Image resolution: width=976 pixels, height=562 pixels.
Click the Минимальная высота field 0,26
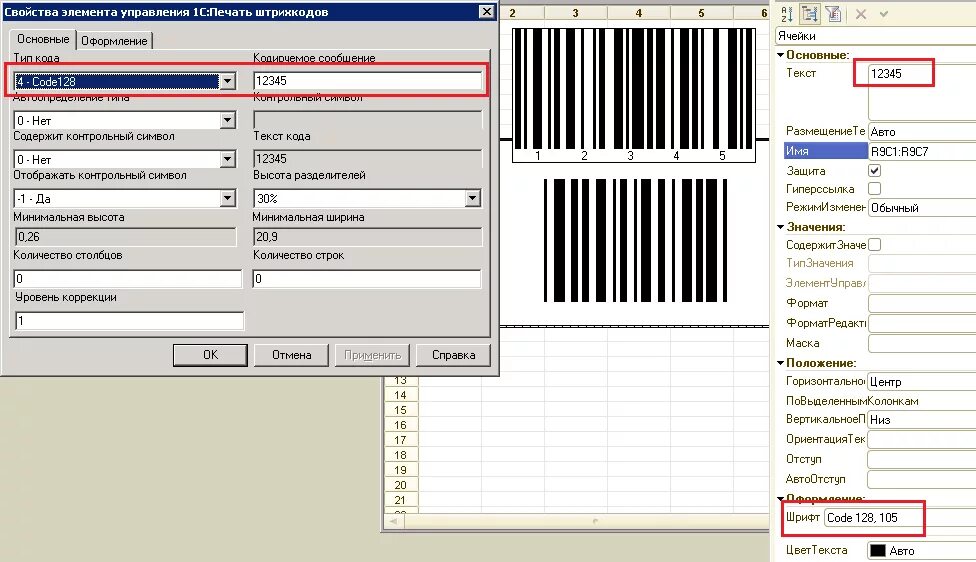tap(125, 237)
